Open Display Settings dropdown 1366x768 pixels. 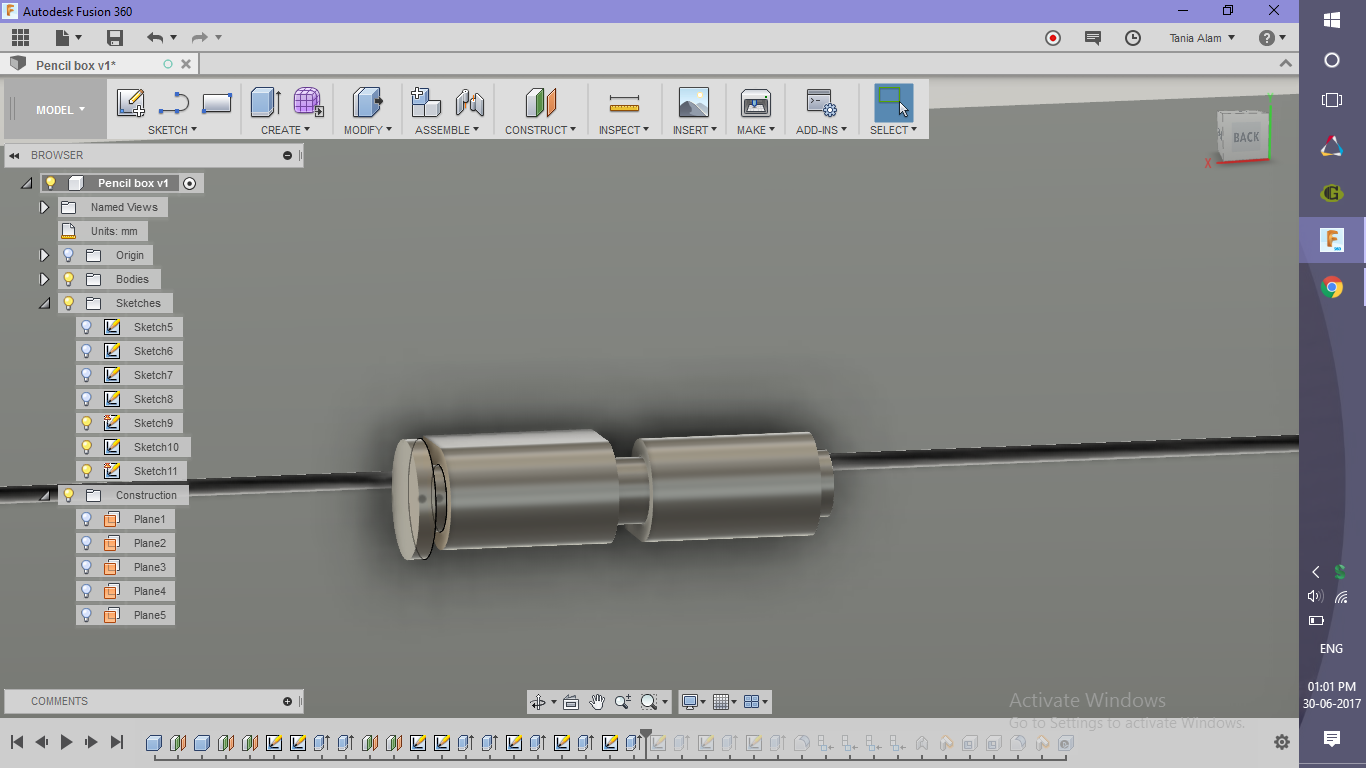point(695,702)
